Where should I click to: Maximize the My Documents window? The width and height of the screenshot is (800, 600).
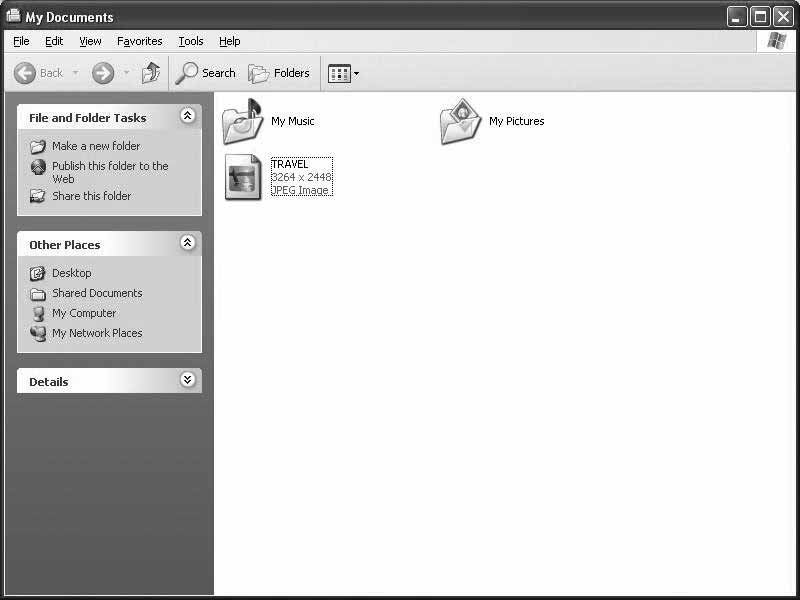pos(760,17)
